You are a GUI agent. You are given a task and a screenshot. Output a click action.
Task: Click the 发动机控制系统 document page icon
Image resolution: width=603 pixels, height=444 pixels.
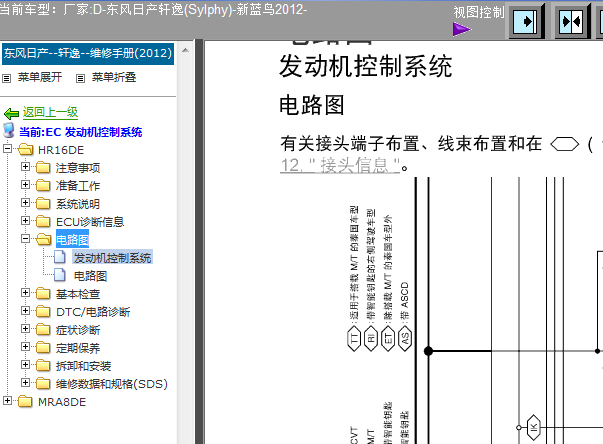[x=60, y=256]
